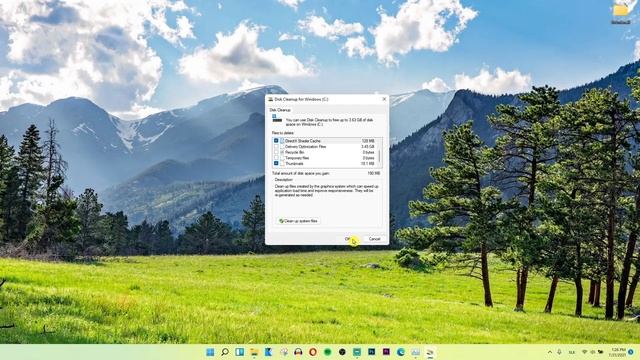Image resolution: width=640 pixels, height=360 pixels.
Task: Open the notification center badge
Action: click(x=631, y=352)
